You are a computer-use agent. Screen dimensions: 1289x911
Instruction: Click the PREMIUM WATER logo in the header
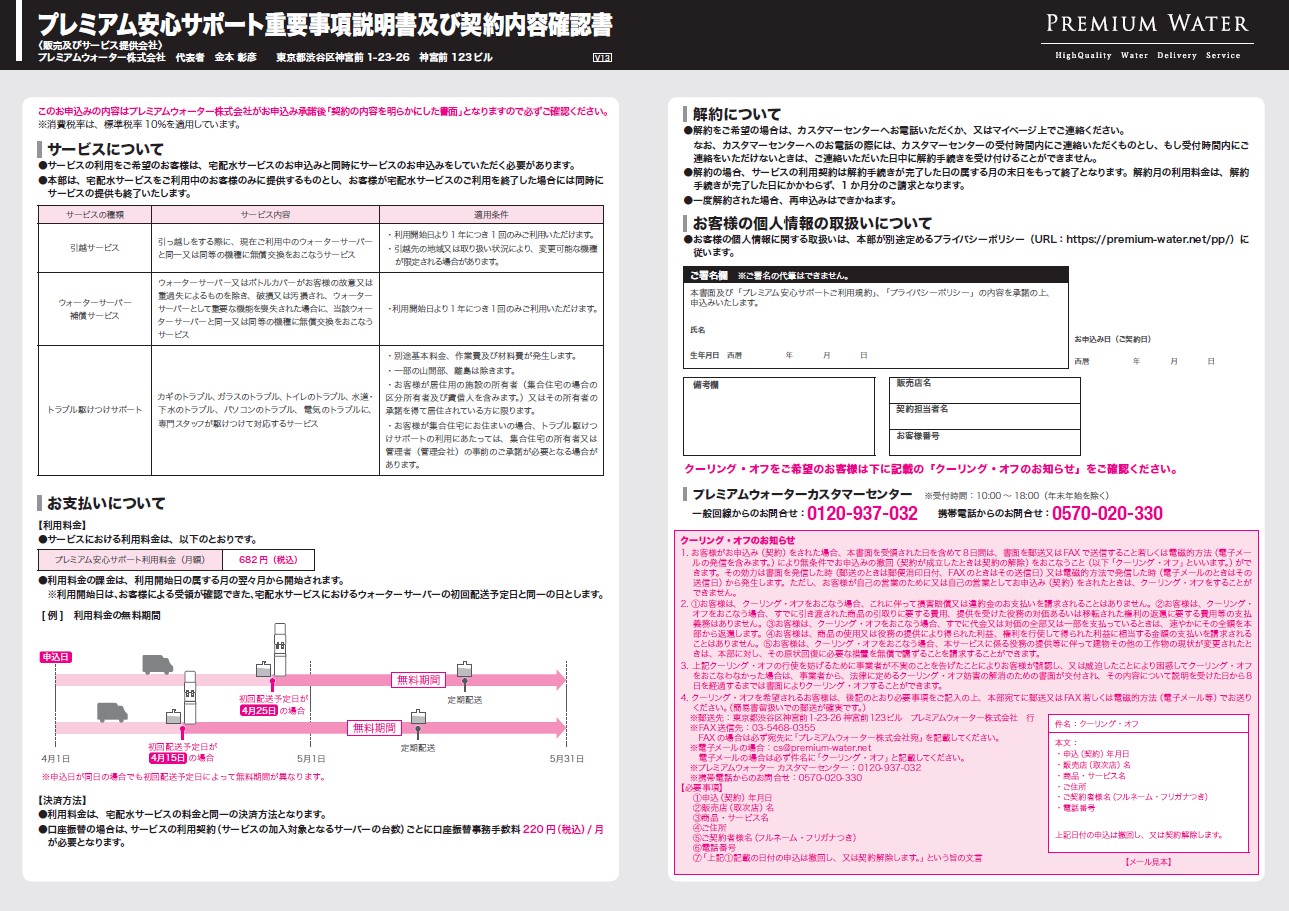[1147, 24]
